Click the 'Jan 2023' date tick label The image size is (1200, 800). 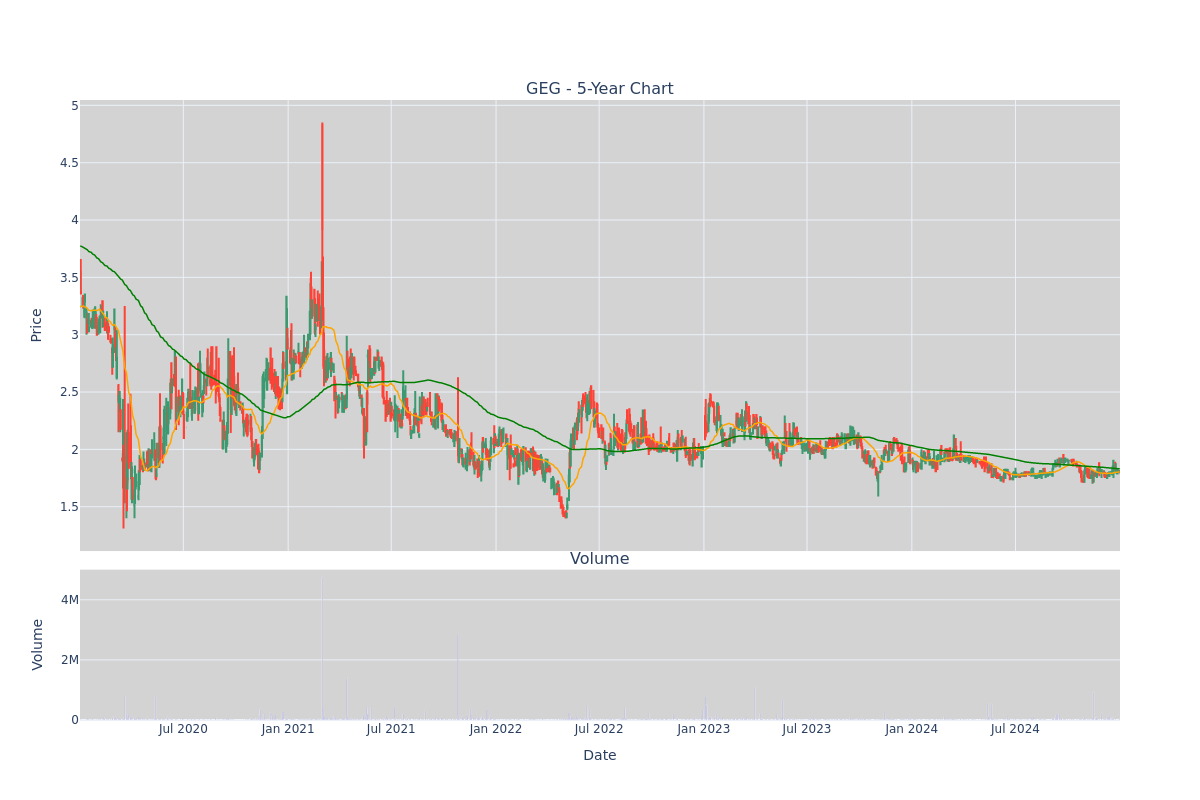pyautogui.click(x=704, y=729)
